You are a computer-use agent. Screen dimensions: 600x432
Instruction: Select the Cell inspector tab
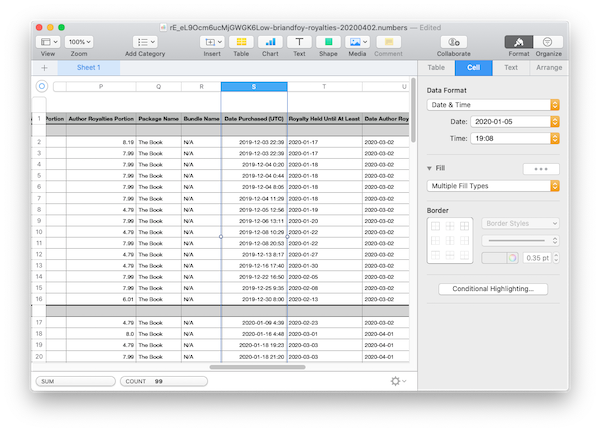tap(473, 68)
